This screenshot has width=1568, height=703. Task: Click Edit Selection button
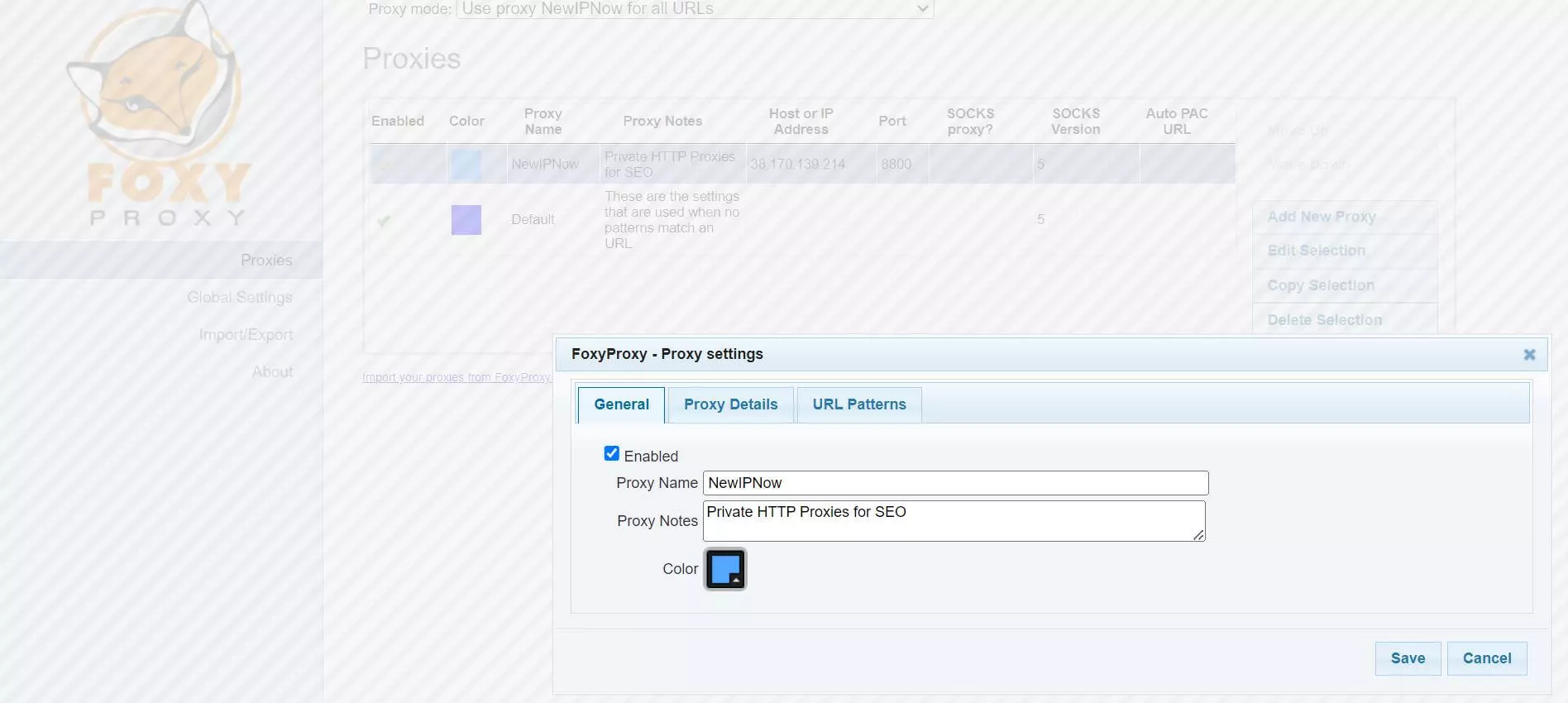[x=1345, y=251]
